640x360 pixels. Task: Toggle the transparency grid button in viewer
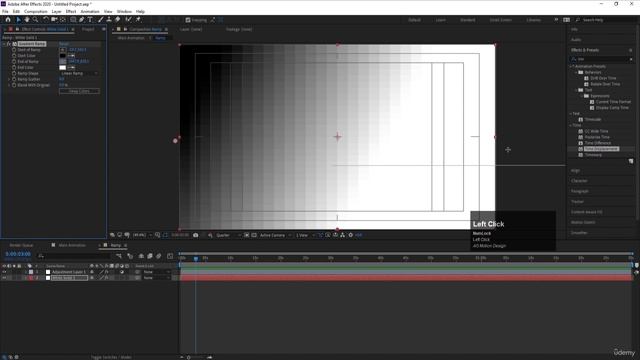tap(254, 235)
